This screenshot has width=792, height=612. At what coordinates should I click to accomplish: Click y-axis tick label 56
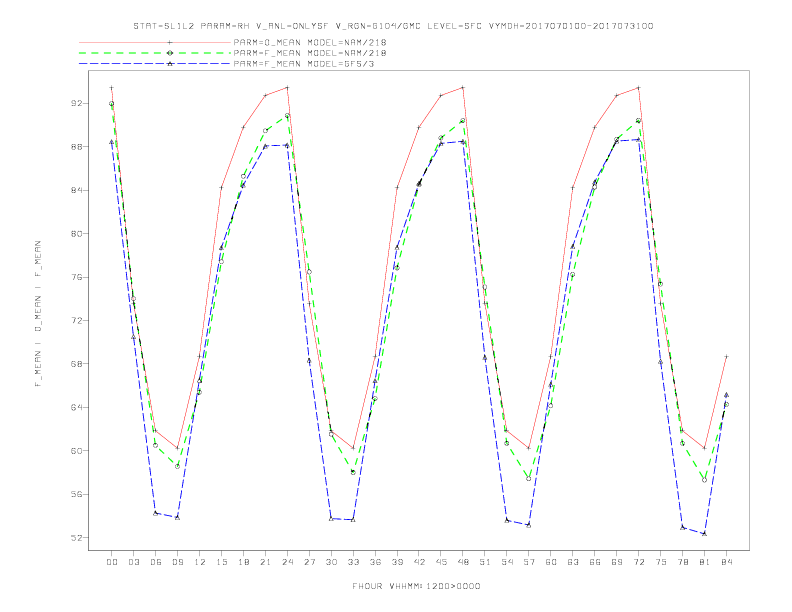tap(76, 494)
